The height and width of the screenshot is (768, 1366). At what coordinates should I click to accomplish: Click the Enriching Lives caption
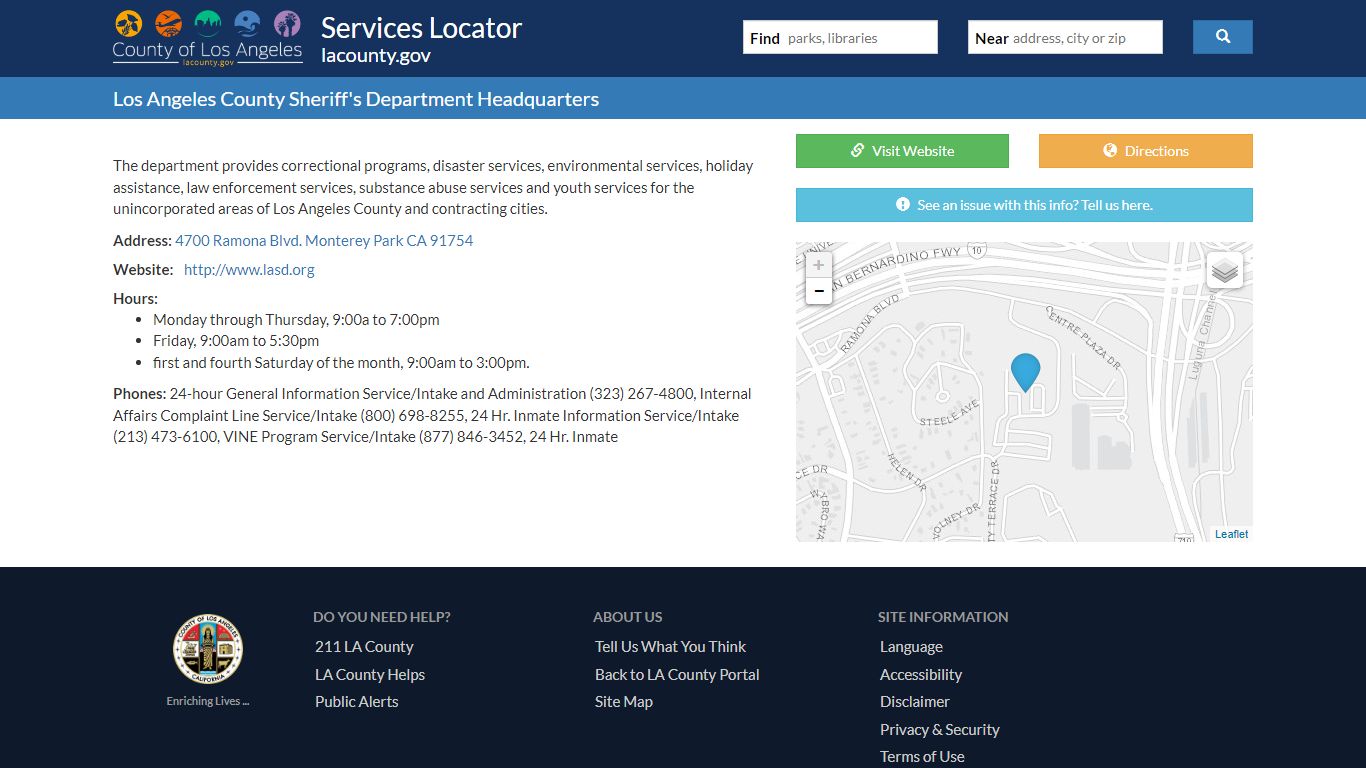pyautogui.click(x=208, y=701)
